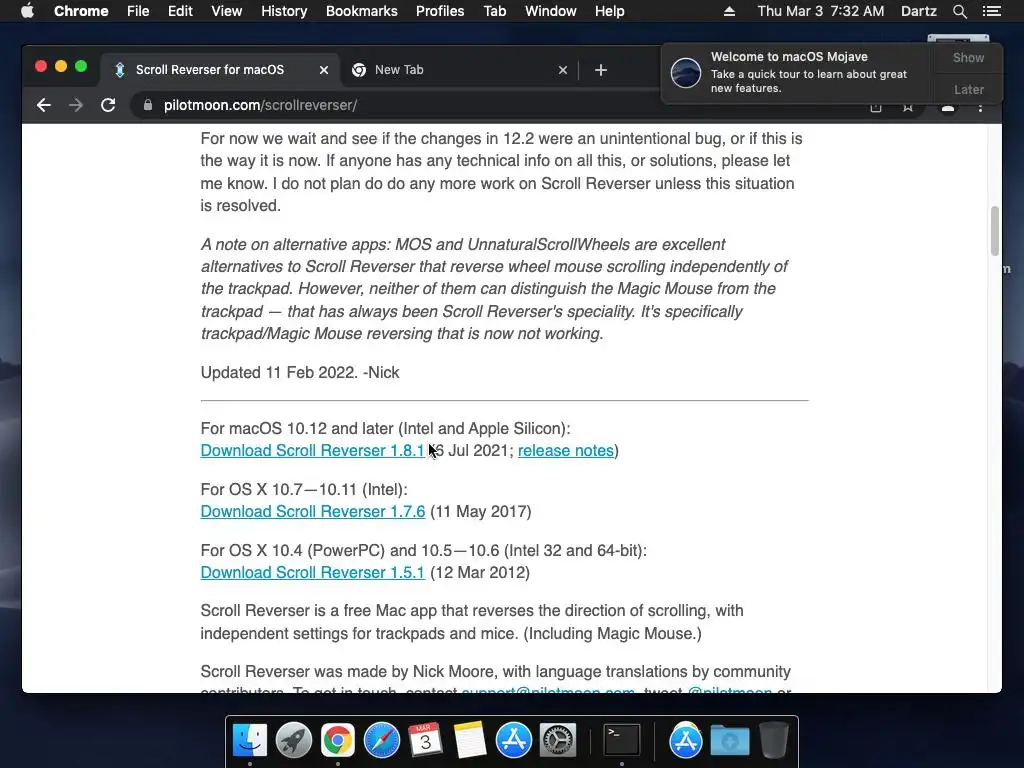
Task: Download Scroll Reverser 1.7.6
Action: tap(313, 511)
